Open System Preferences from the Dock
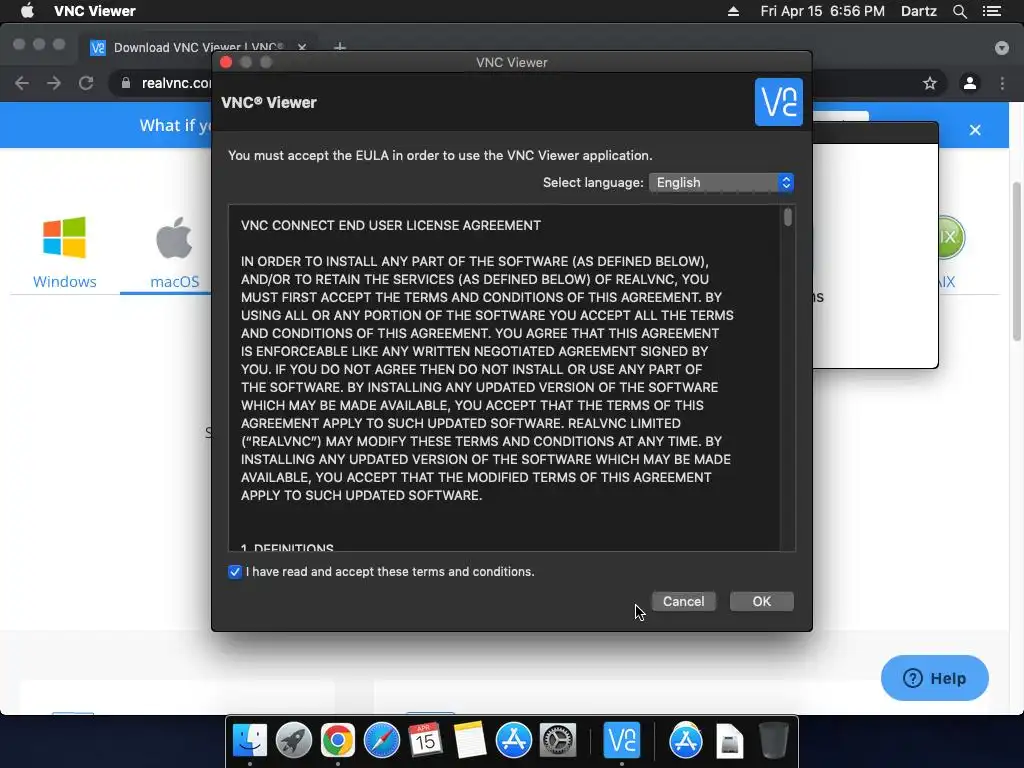Screen dimensions: 1024x768 [x=557, y=741]
